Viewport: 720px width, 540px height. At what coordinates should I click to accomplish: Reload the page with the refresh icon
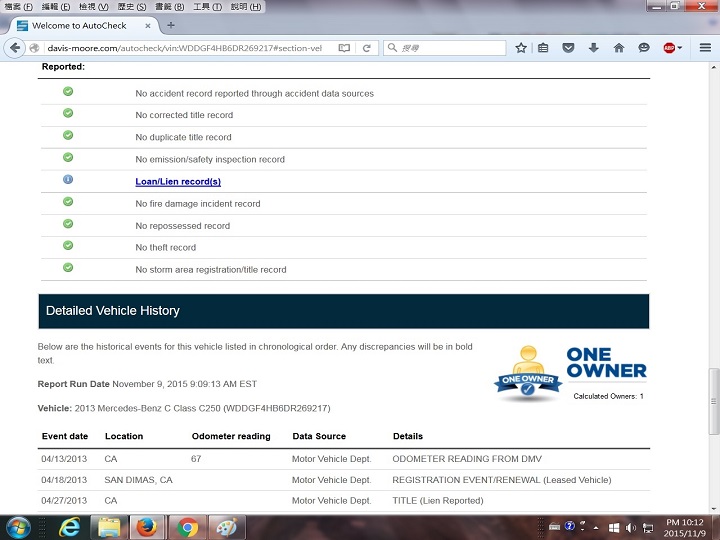[x=366, y=48]
